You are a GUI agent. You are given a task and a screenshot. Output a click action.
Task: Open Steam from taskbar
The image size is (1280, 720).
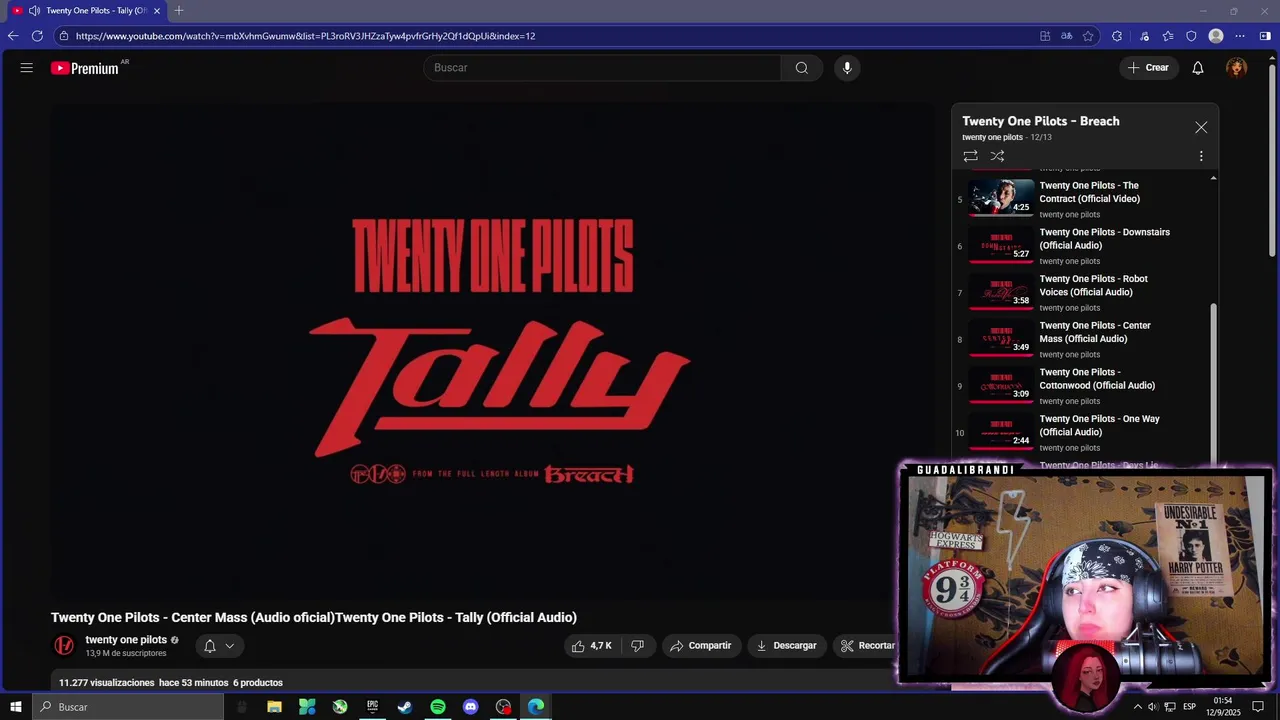point(405,707)
